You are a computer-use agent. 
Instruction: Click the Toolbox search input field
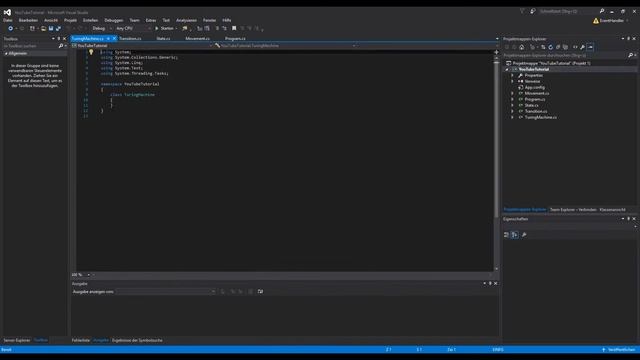(x=31, y=46)
